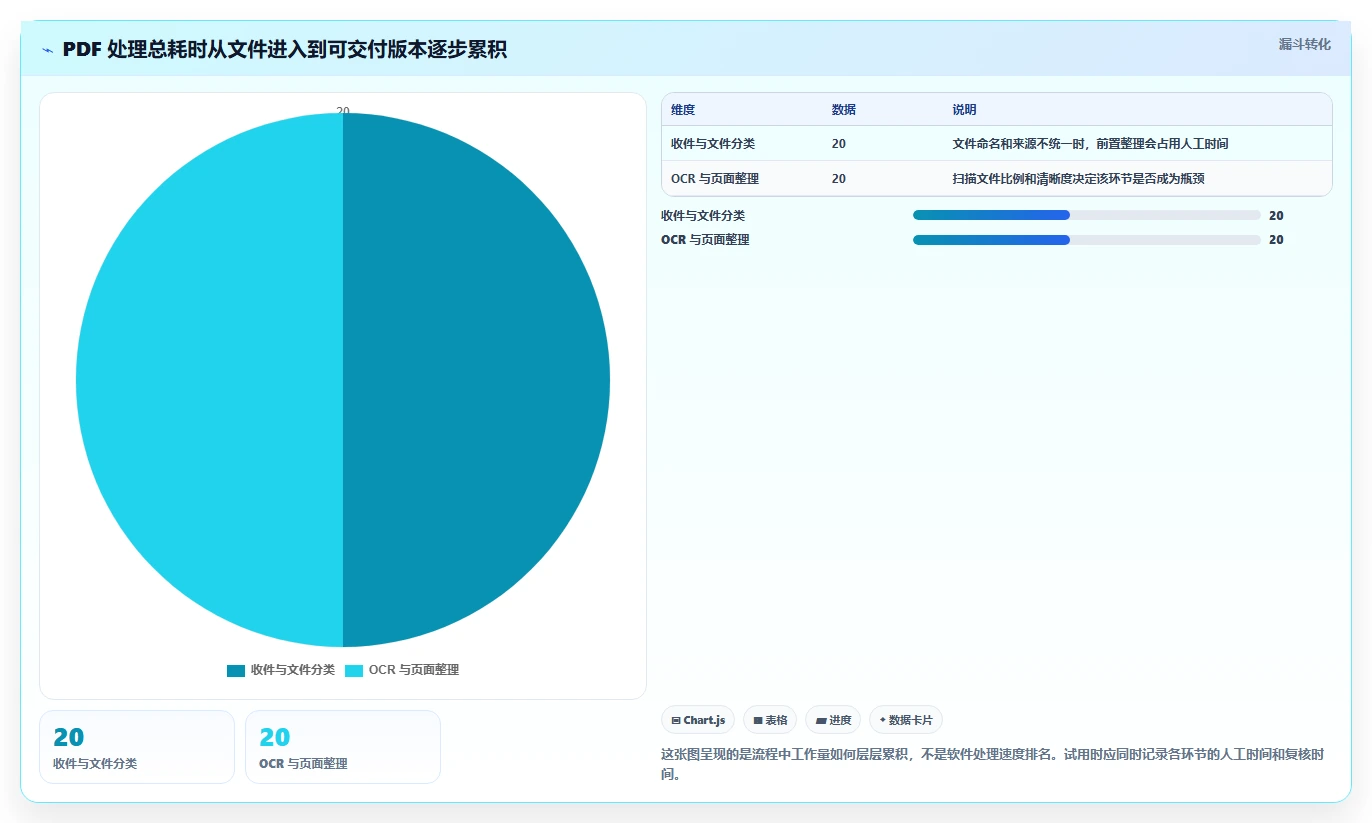Image resolution: width=1372 pixels, height=823 pixels.
Task: Toggle the OCR 与页面整理 legend color swatch
Action: [x=354, y=670]
